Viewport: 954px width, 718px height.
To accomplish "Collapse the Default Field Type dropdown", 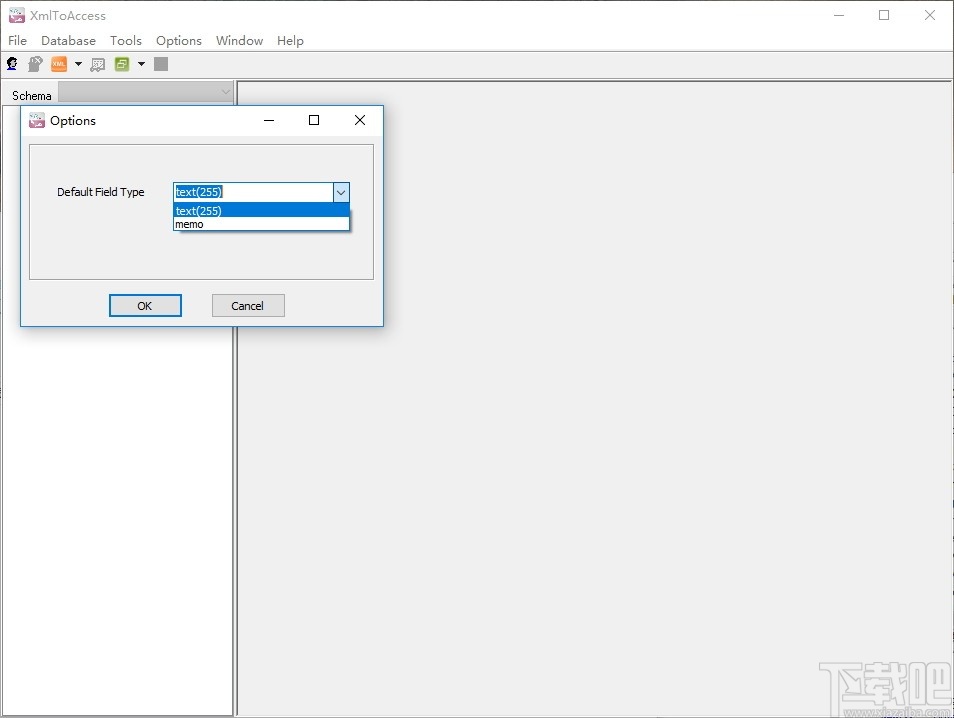I will click(x=341, y=191).
